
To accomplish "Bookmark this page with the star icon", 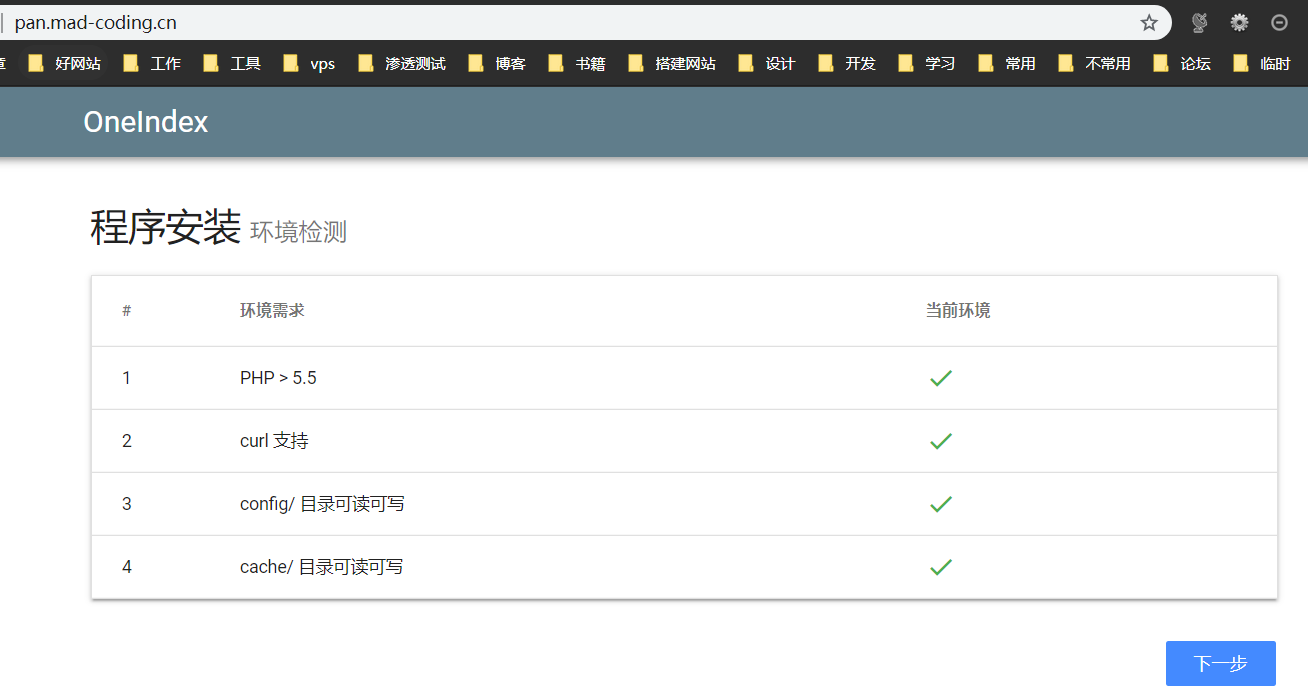I will [1149, 23].
